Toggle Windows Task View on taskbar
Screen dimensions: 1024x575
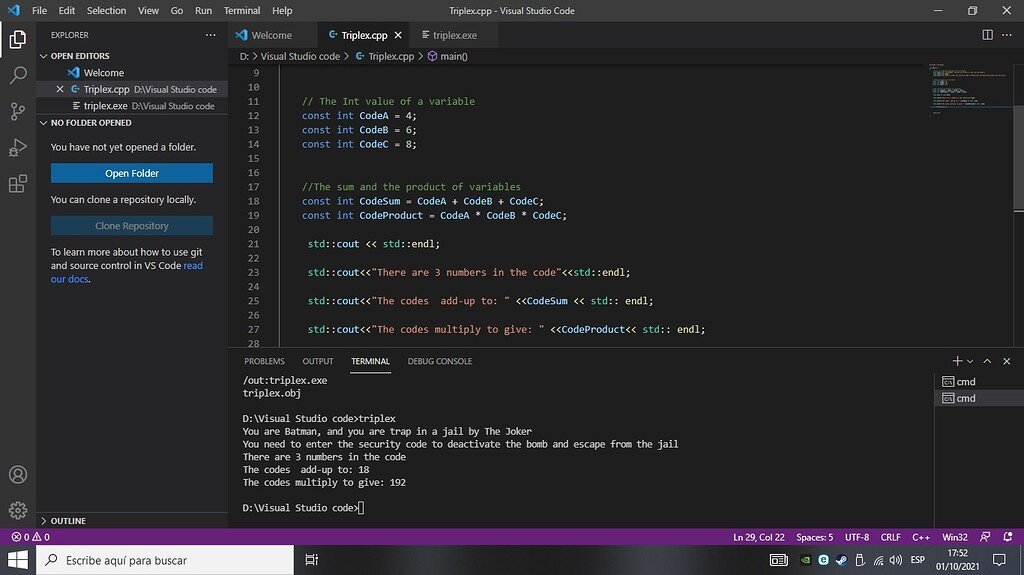coord(311,560)
